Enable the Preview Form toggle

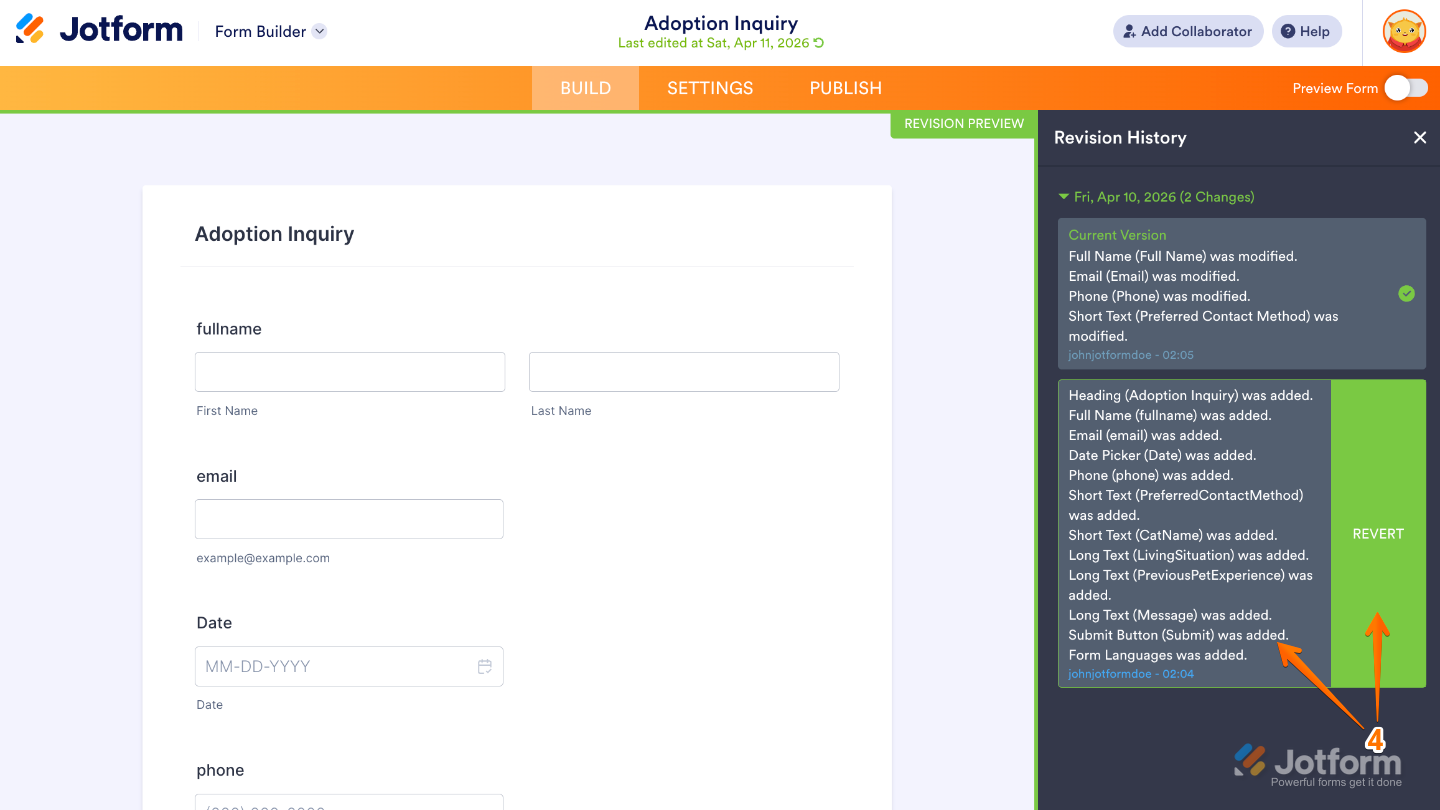coord(1406,88)
